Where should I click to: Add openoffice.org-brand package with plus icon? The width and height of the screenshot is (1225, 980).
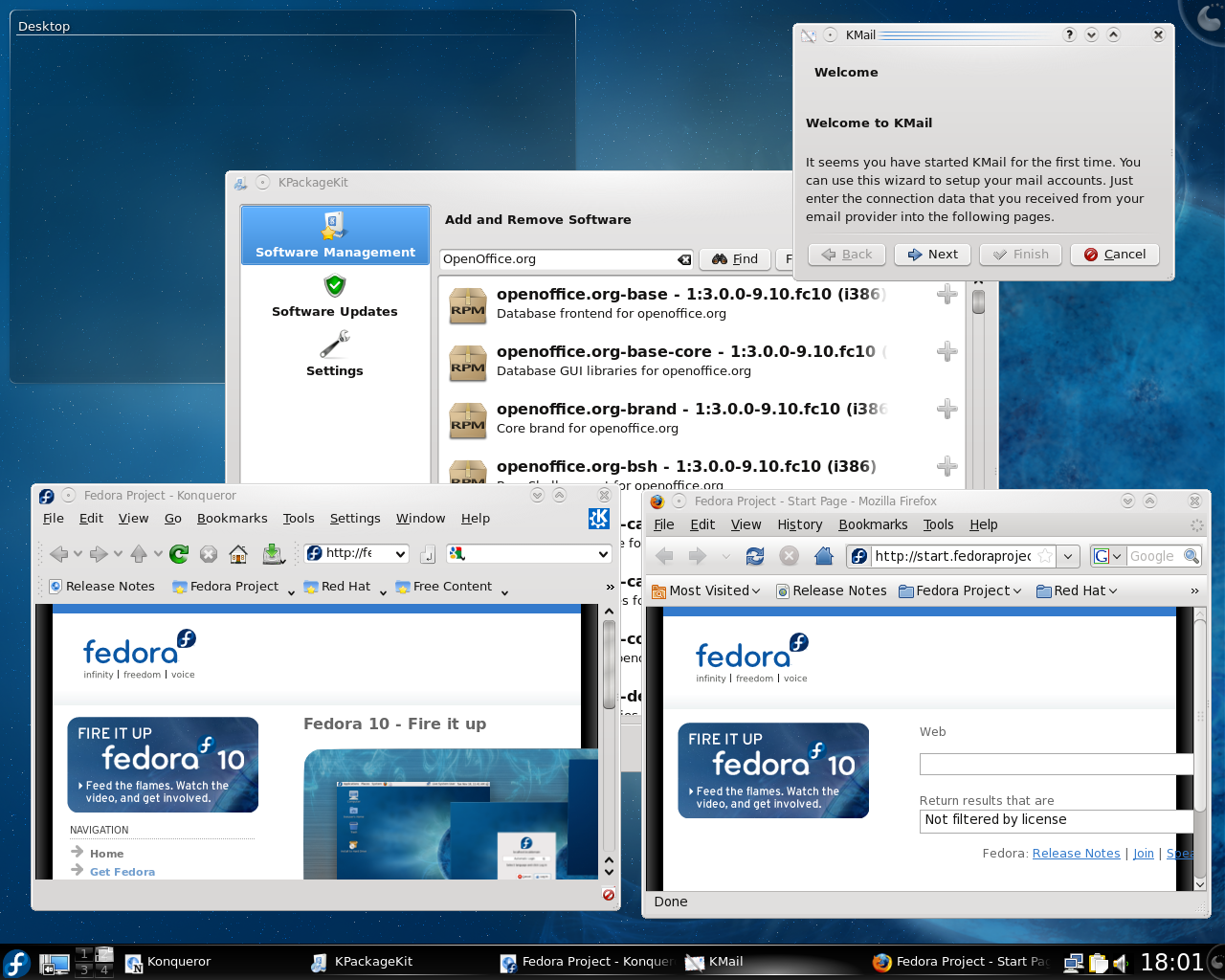[x=947, y=409]
